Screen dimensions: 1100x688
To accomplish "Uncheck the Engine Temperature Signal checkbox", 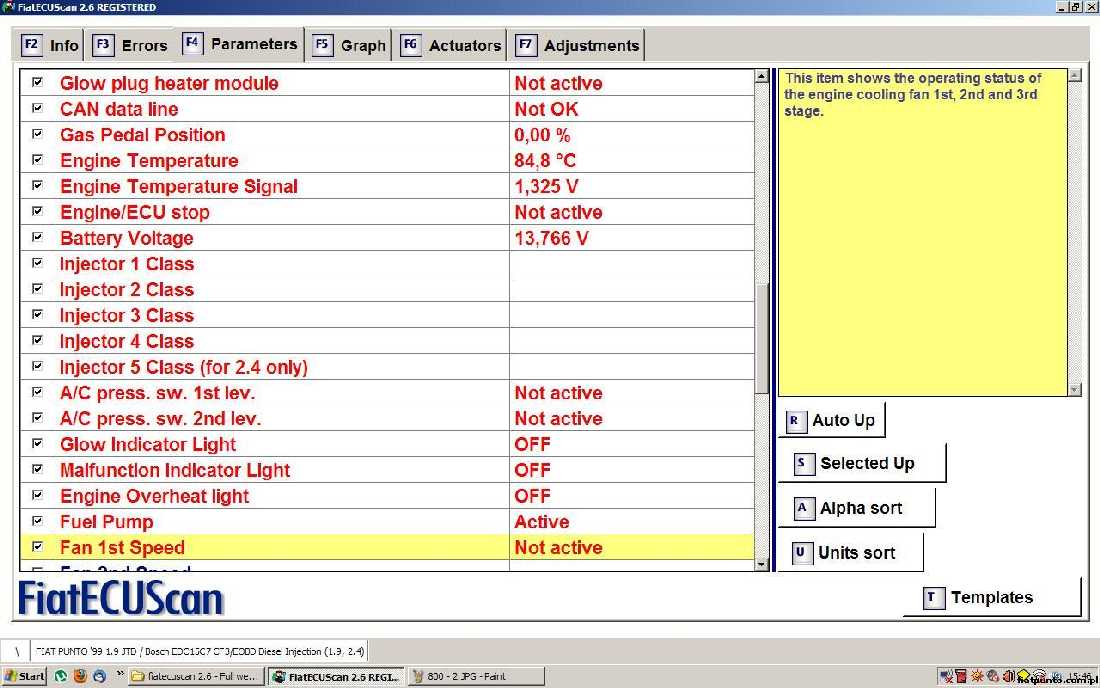I will (37, 185).
